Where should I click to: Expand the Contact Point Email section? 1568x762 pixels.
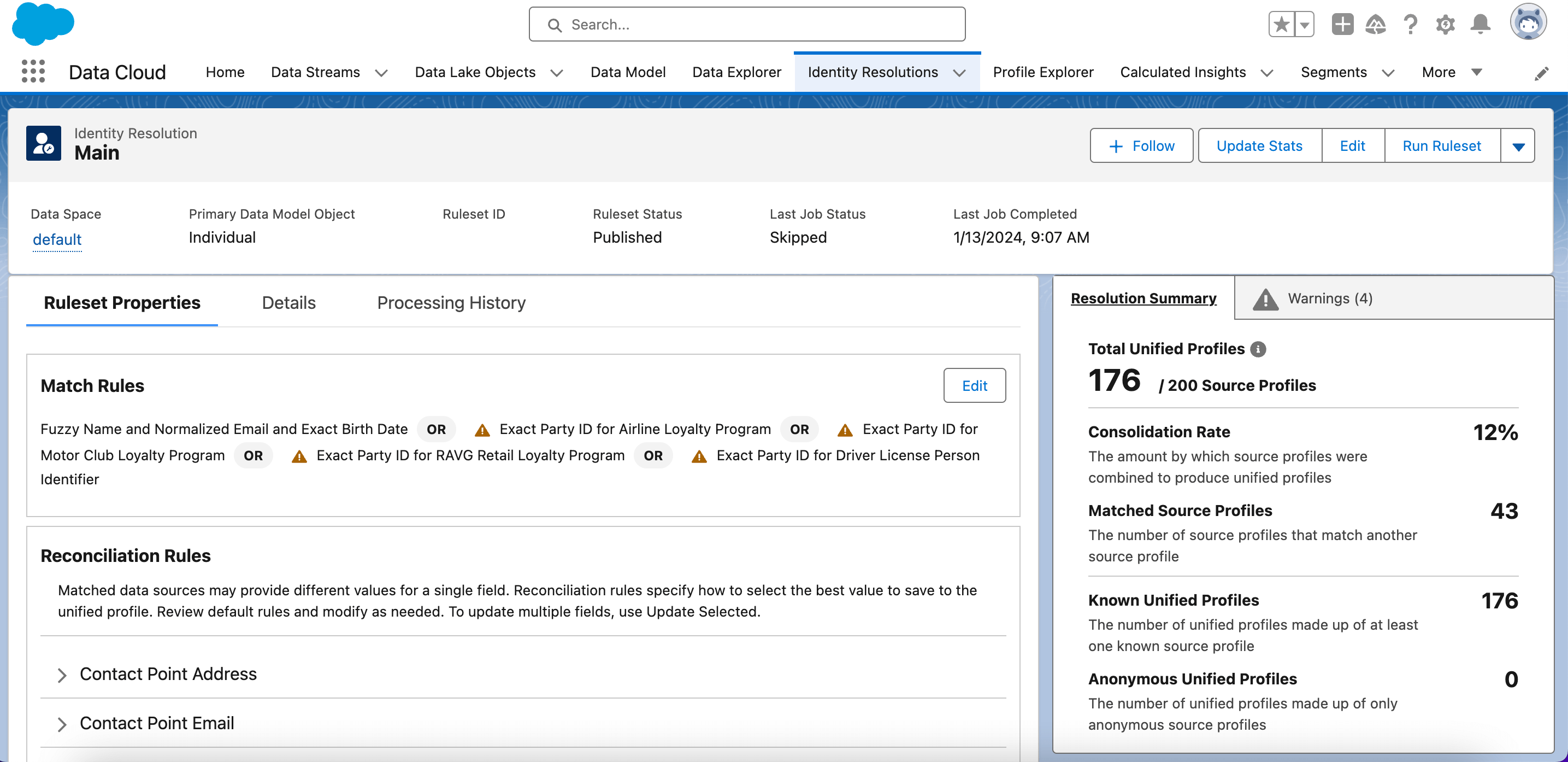tap(62, 723)
